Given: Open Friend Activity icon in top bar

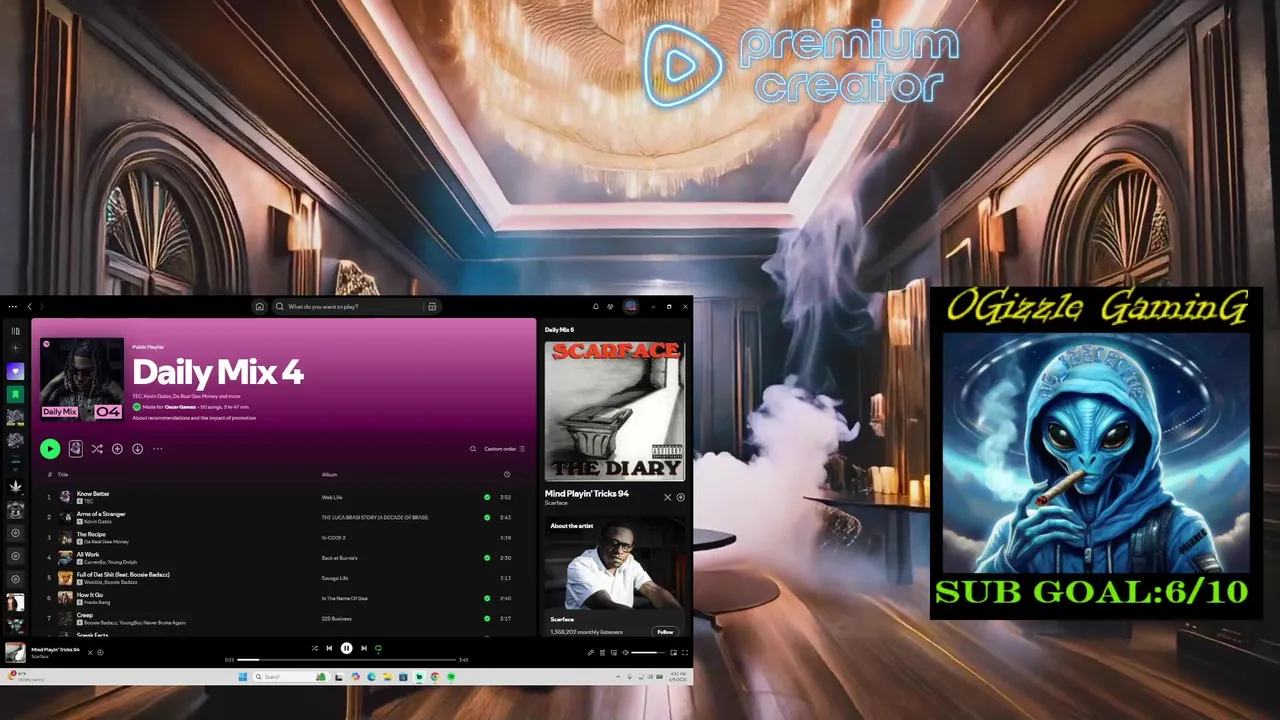Looking at the screenshot, I should (610, 307).
